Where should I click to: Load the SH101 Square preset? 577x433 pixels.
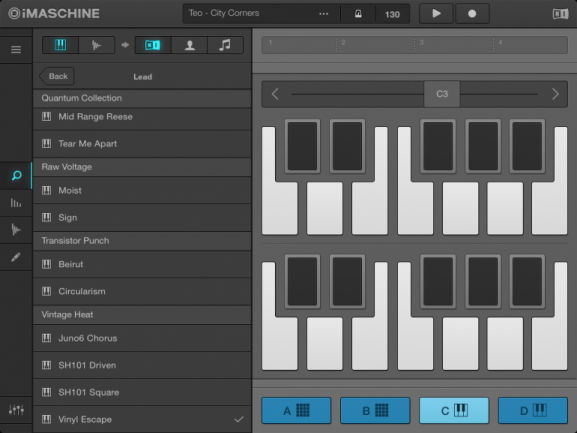142,392
